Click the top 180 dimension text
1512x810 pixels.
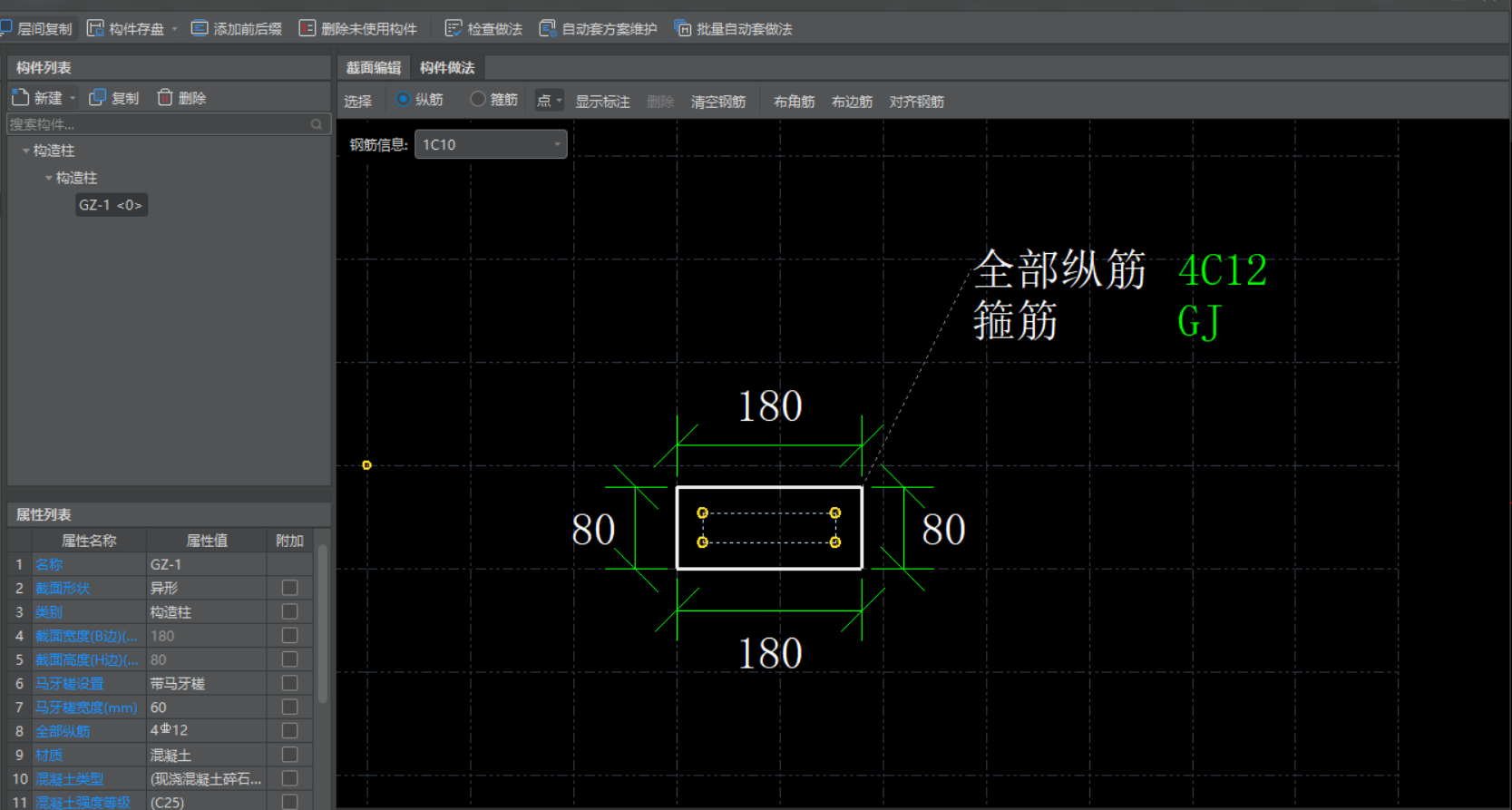(770, 406)
